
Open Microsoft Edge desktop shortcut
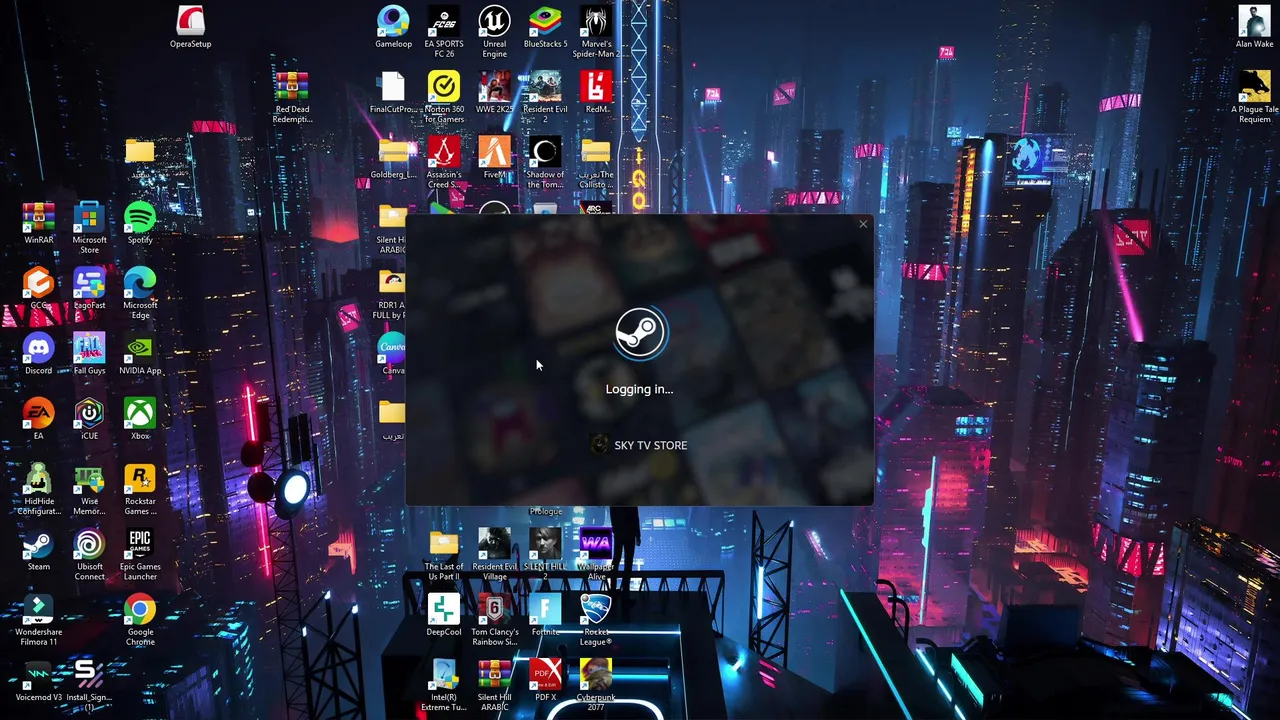[x=140, y=293]
